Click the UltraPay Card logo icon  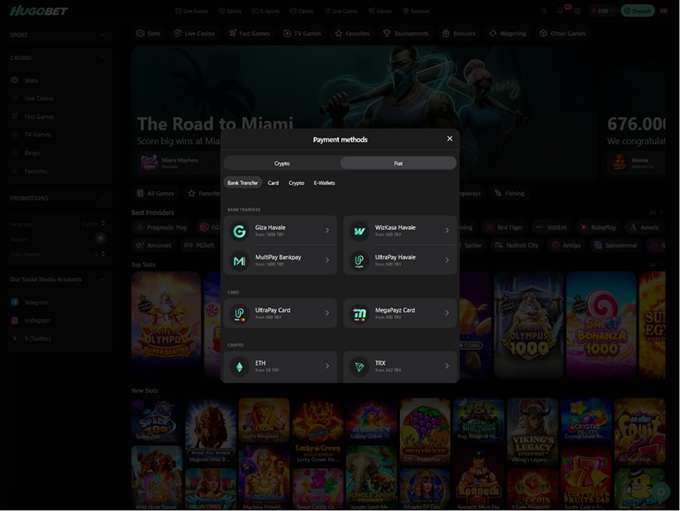[239, 314]
